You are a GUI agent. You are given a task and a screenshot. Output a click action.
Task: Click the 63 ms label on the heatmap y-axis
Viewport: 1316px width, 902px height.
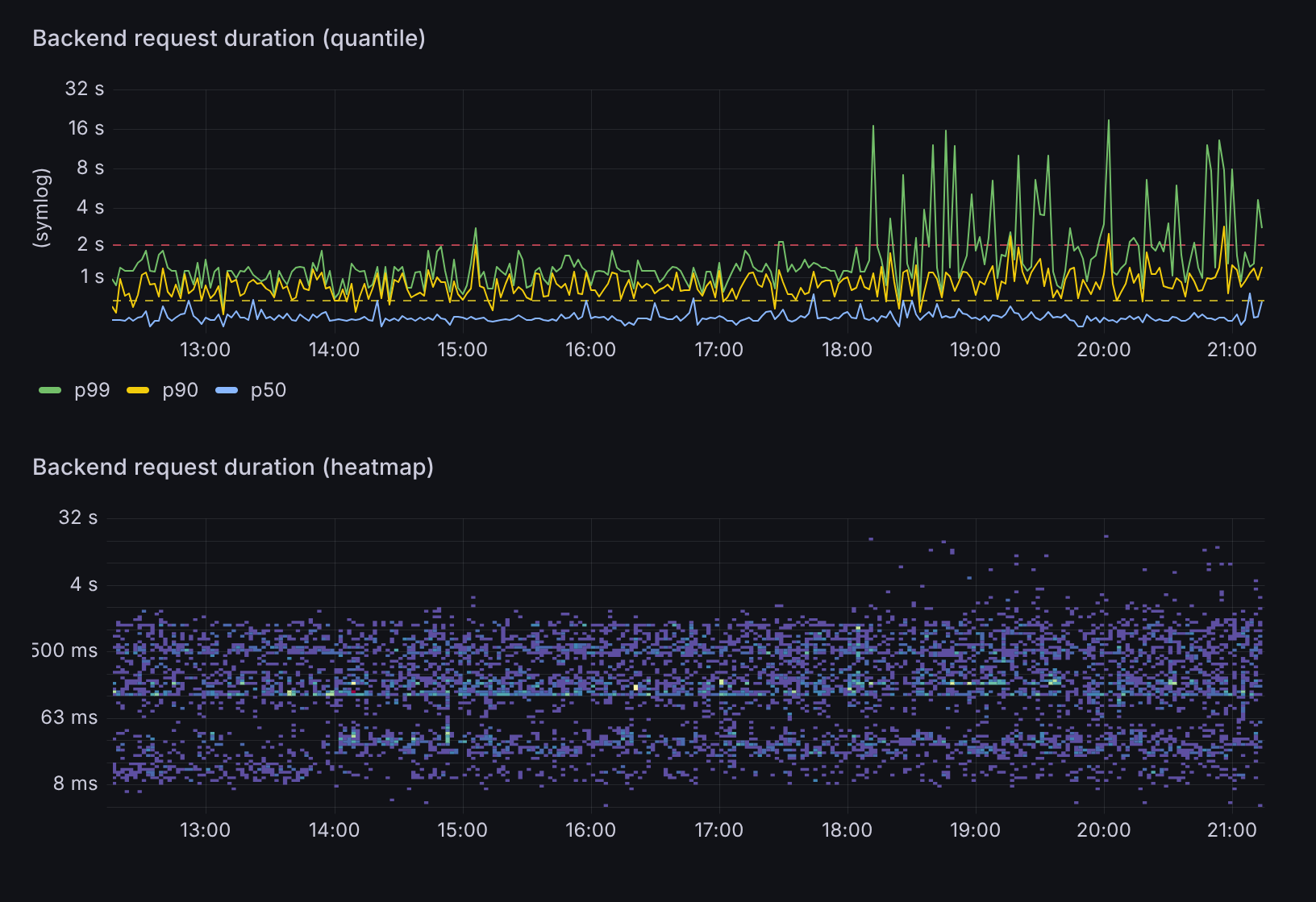[69, 717]
